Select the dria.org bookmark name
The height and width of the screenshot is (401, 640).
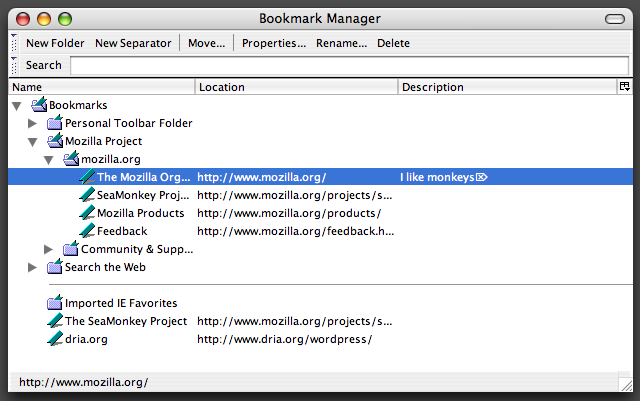(x=87, y=339)
